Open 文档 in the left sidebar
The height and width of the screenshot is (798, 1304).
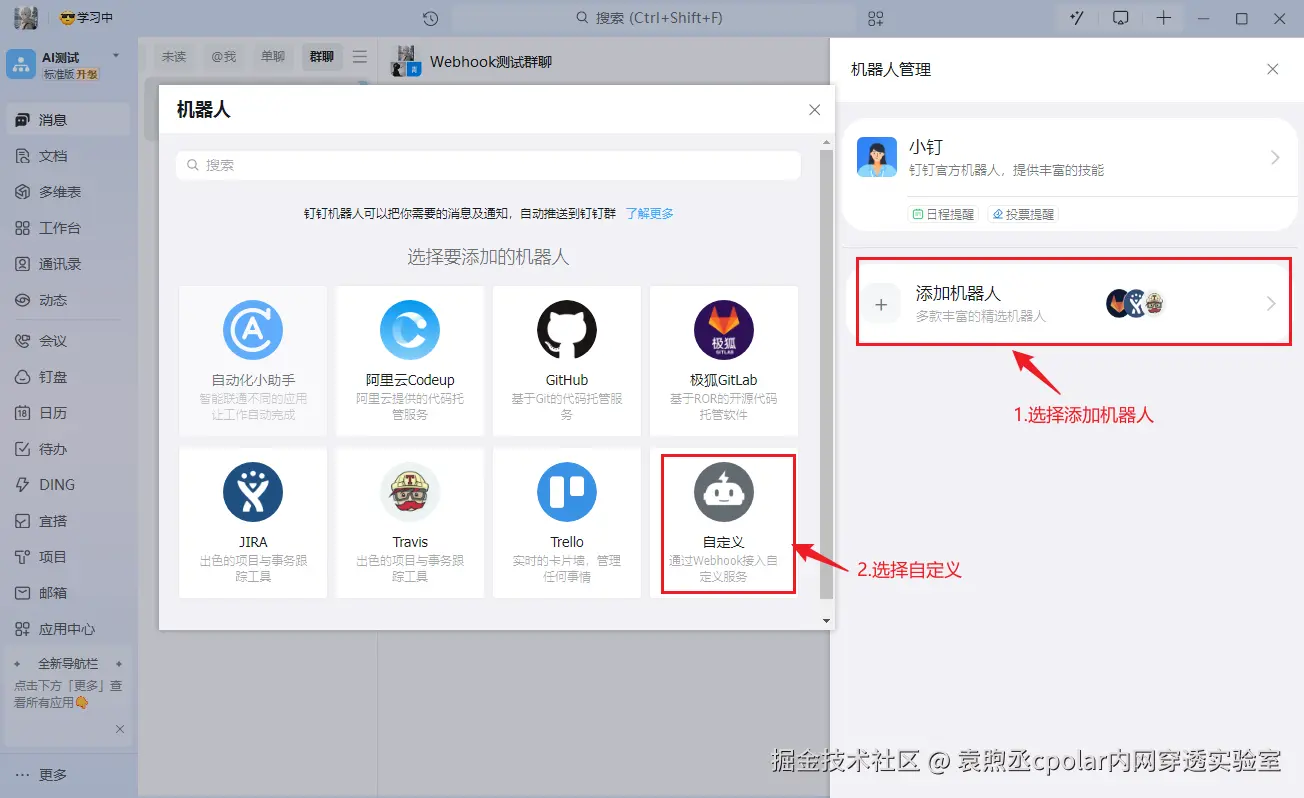pyautogui.click(x=66, y=156)
